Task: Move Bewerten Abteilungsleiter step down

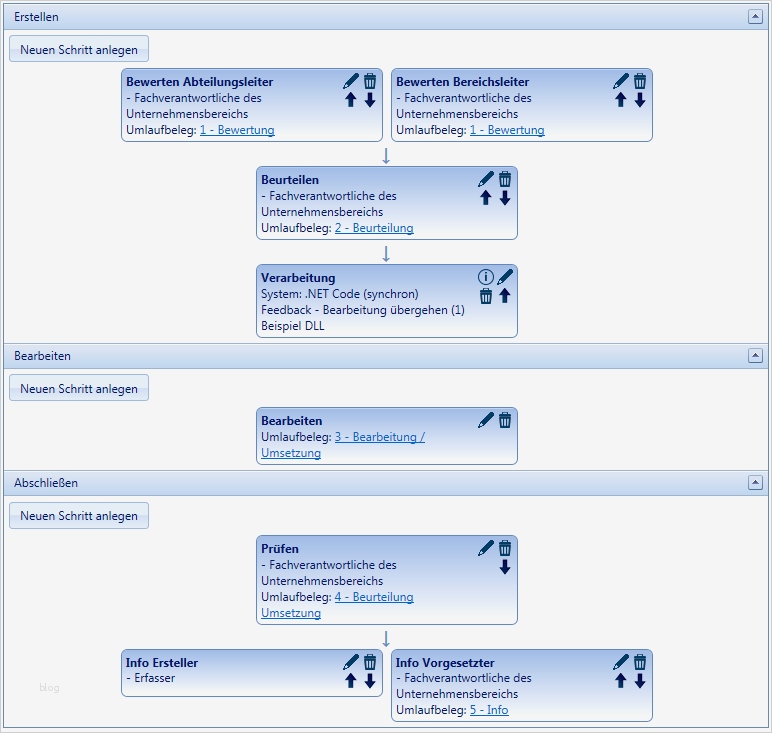Action: coord(370,100)
